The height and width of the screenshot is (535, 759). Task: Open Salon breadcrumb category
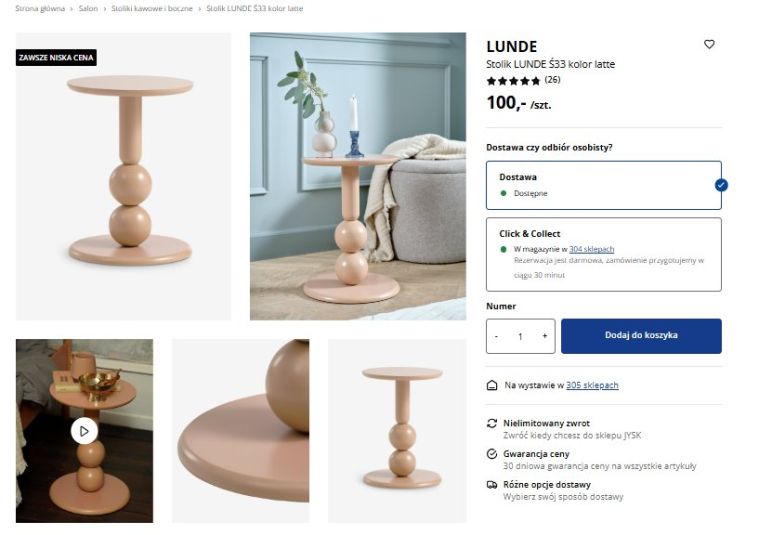pyautogui.click(x=88, y=9)
